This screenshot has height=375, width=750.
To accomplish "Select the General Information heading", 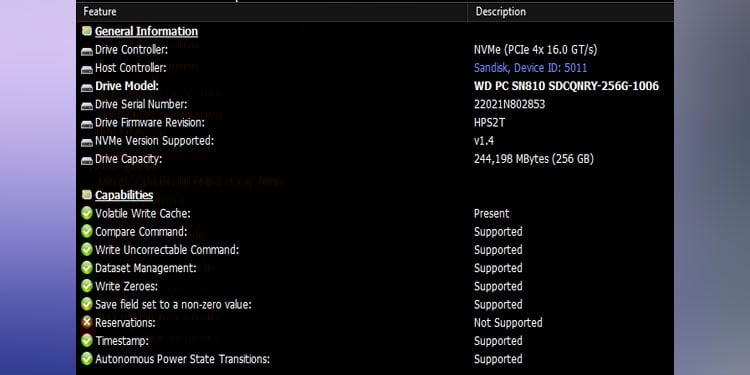I will [x=146, y=32].
